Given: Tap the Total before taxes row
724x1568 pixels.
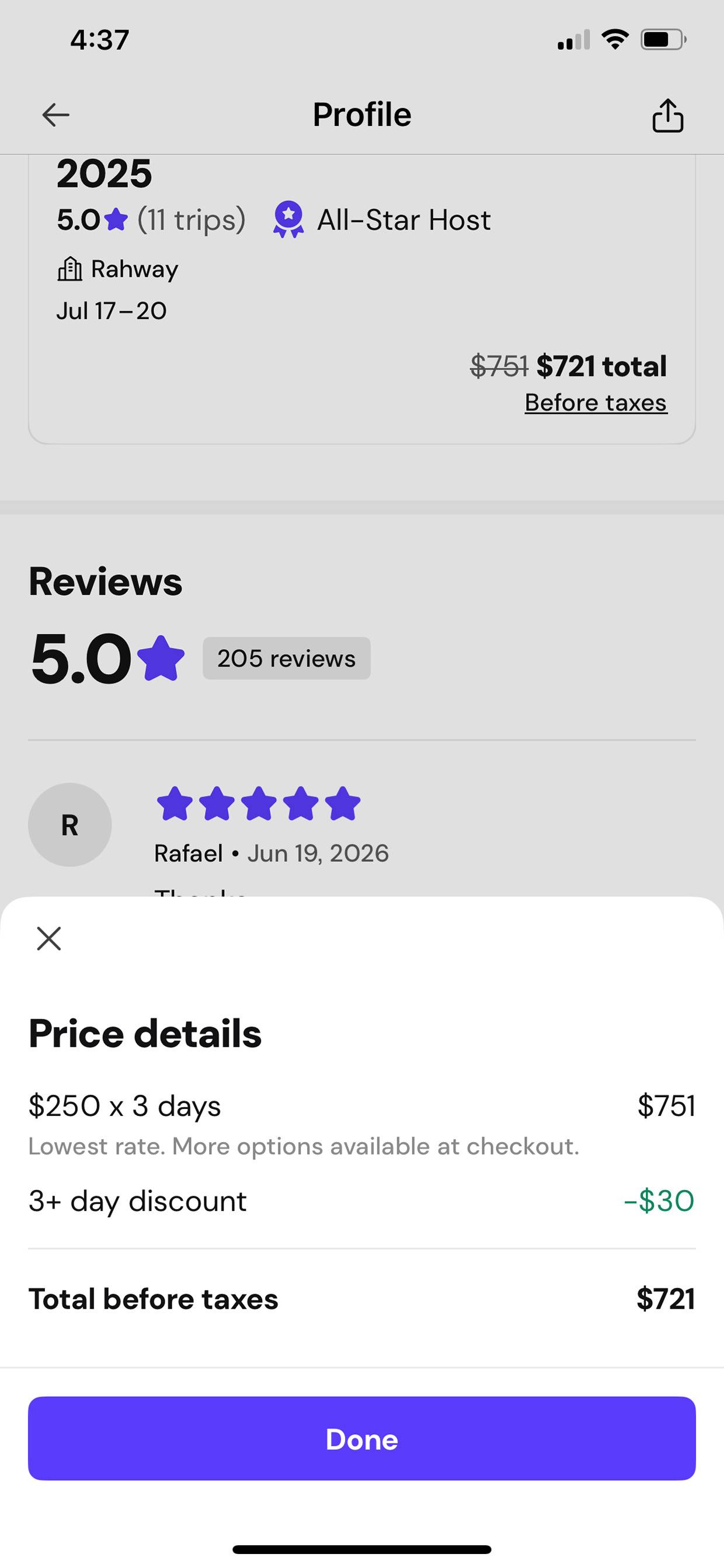Looking at the screenshot, I should (x=362, y=1299).
